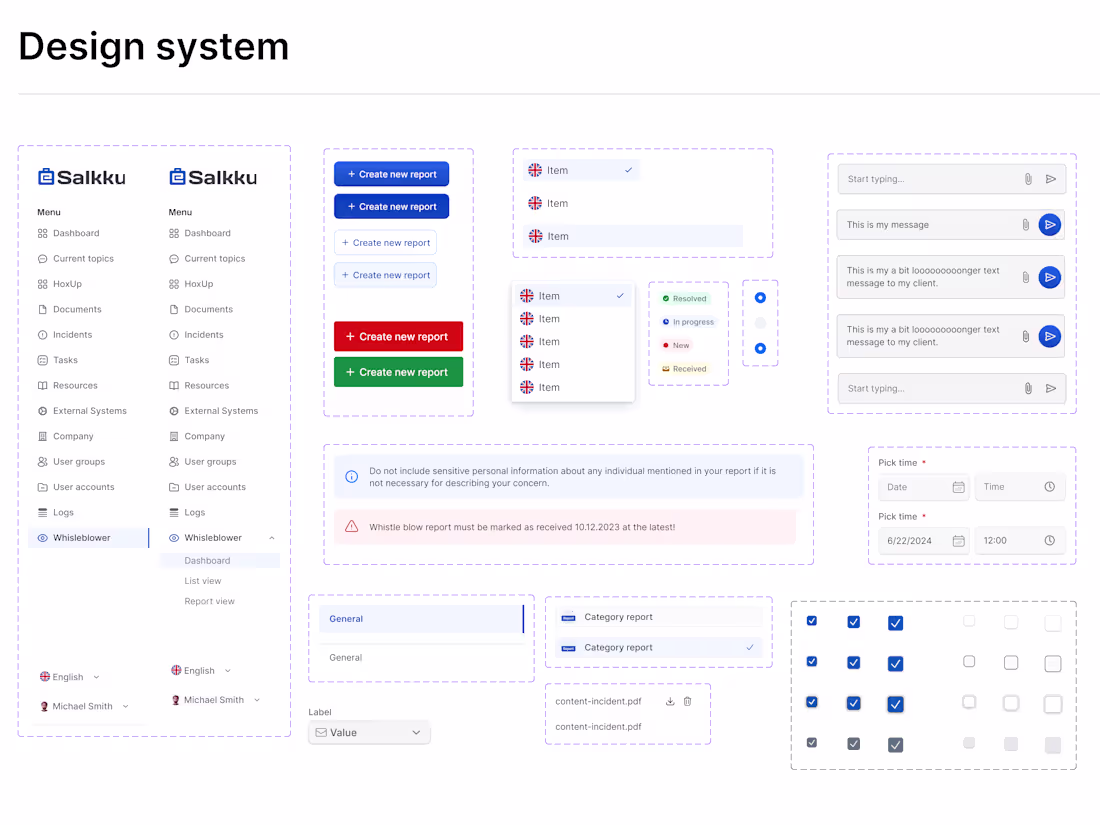Click the blue send icon on the 'This is my message' field
The width and height of the screenshot is (1100, 825).
tap(1050, 224)
